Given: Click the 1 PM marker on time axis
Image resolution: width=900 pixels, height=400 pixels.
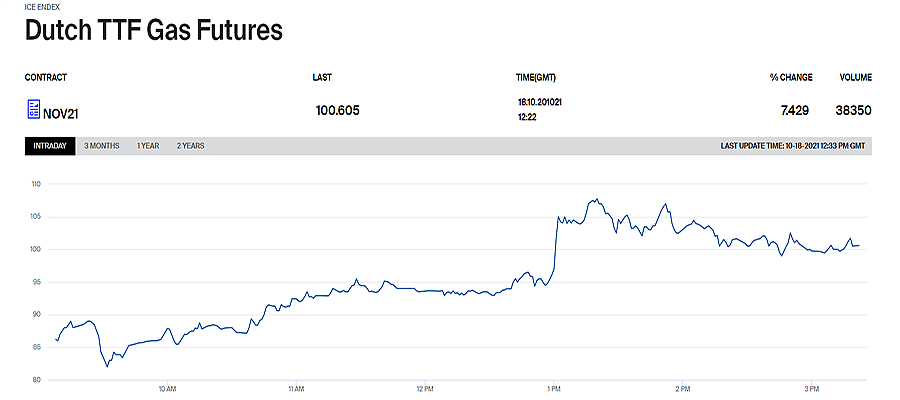Looking at the screenshot, I should point(553,389).
